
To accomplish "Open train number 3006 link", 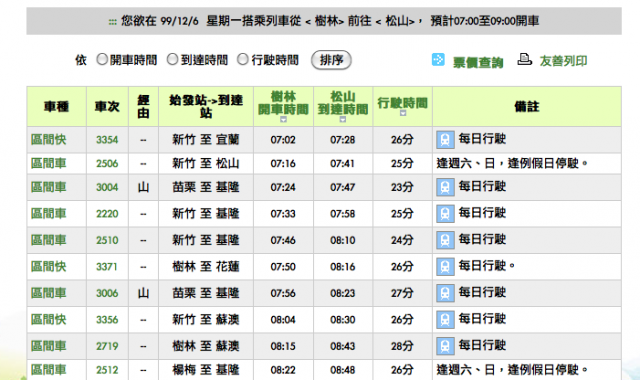I will 107,293.
